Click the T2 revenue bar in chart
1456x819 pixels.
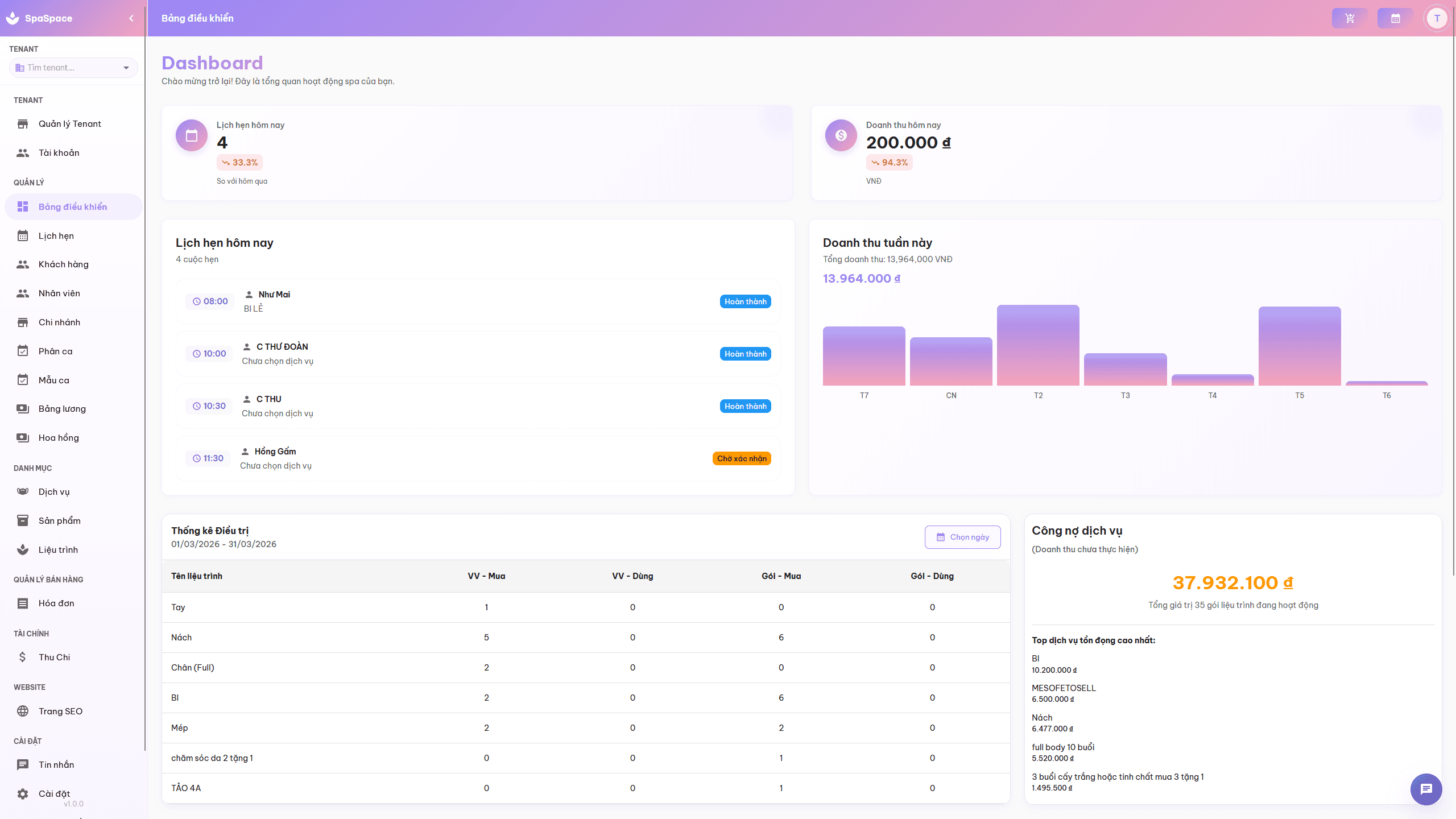(x=1038, y=345)
